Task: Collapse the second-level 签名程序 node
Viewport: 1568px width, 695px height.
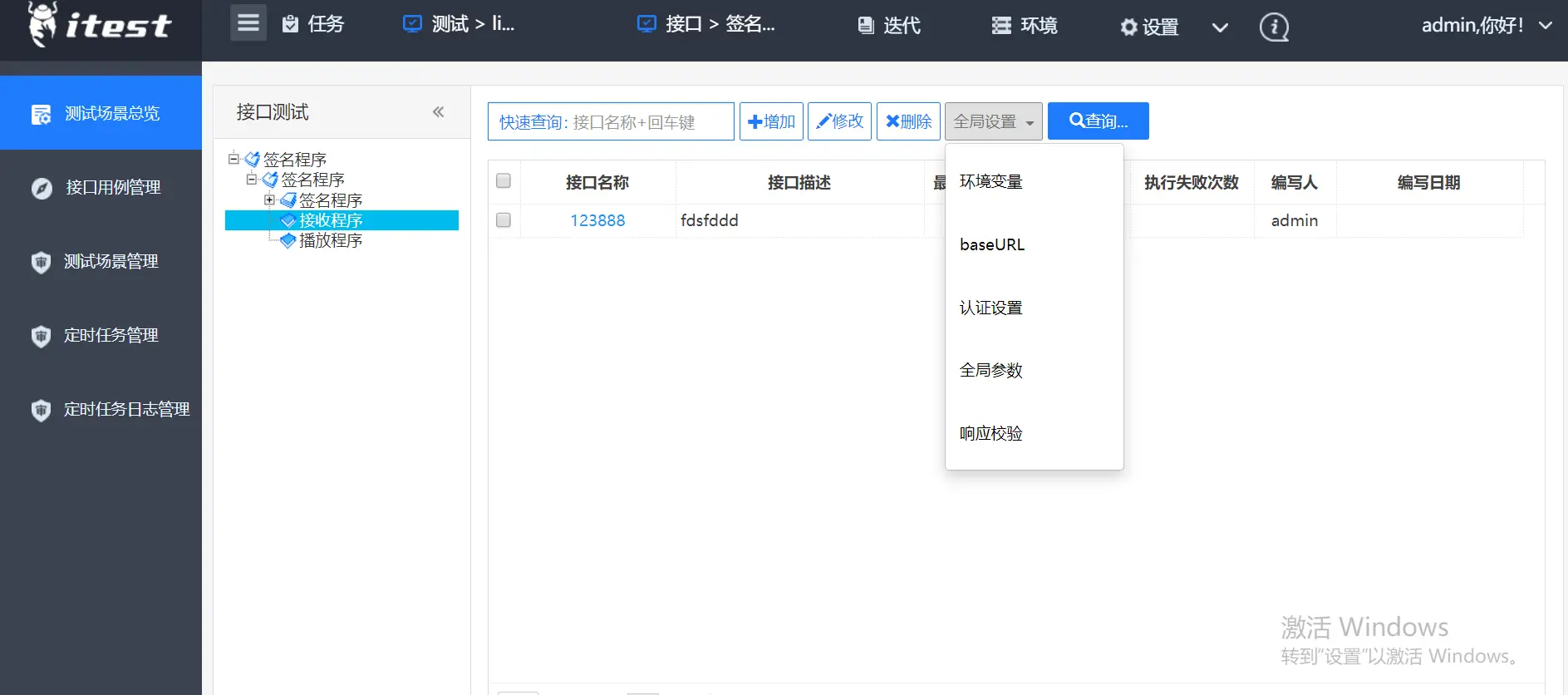Action: coord(251,179)
